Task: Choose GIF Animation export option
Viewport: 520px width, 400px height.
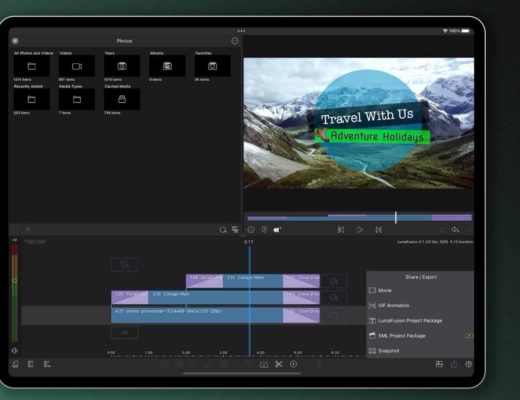Action: [x=420, y=305]
